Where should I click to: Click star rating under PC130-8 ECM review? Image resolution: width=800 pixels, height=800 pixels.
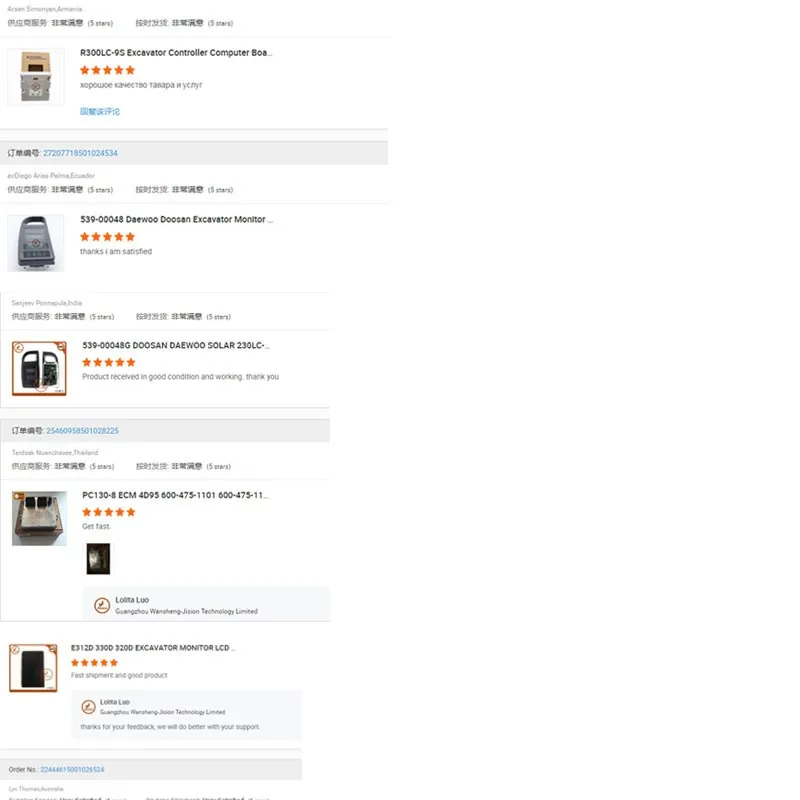point(109,512)
